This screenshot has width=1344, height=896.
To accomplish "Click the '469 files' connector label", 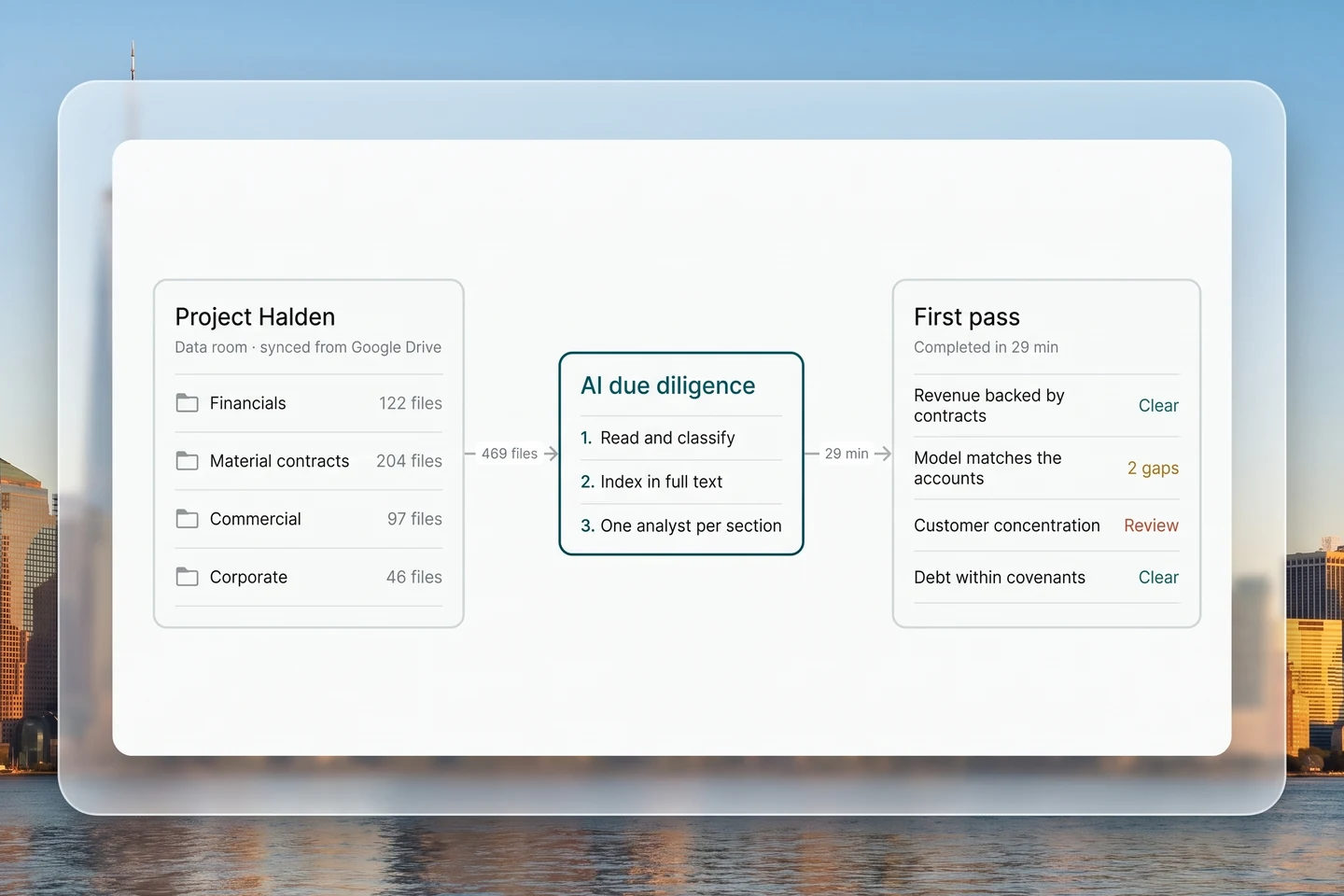I will 510,454.
